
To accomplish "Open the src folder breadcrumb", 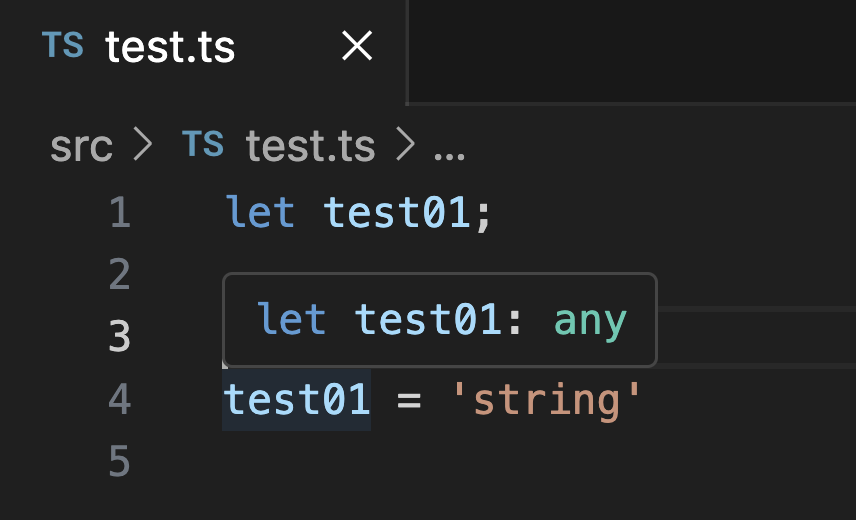I will 81,147.
